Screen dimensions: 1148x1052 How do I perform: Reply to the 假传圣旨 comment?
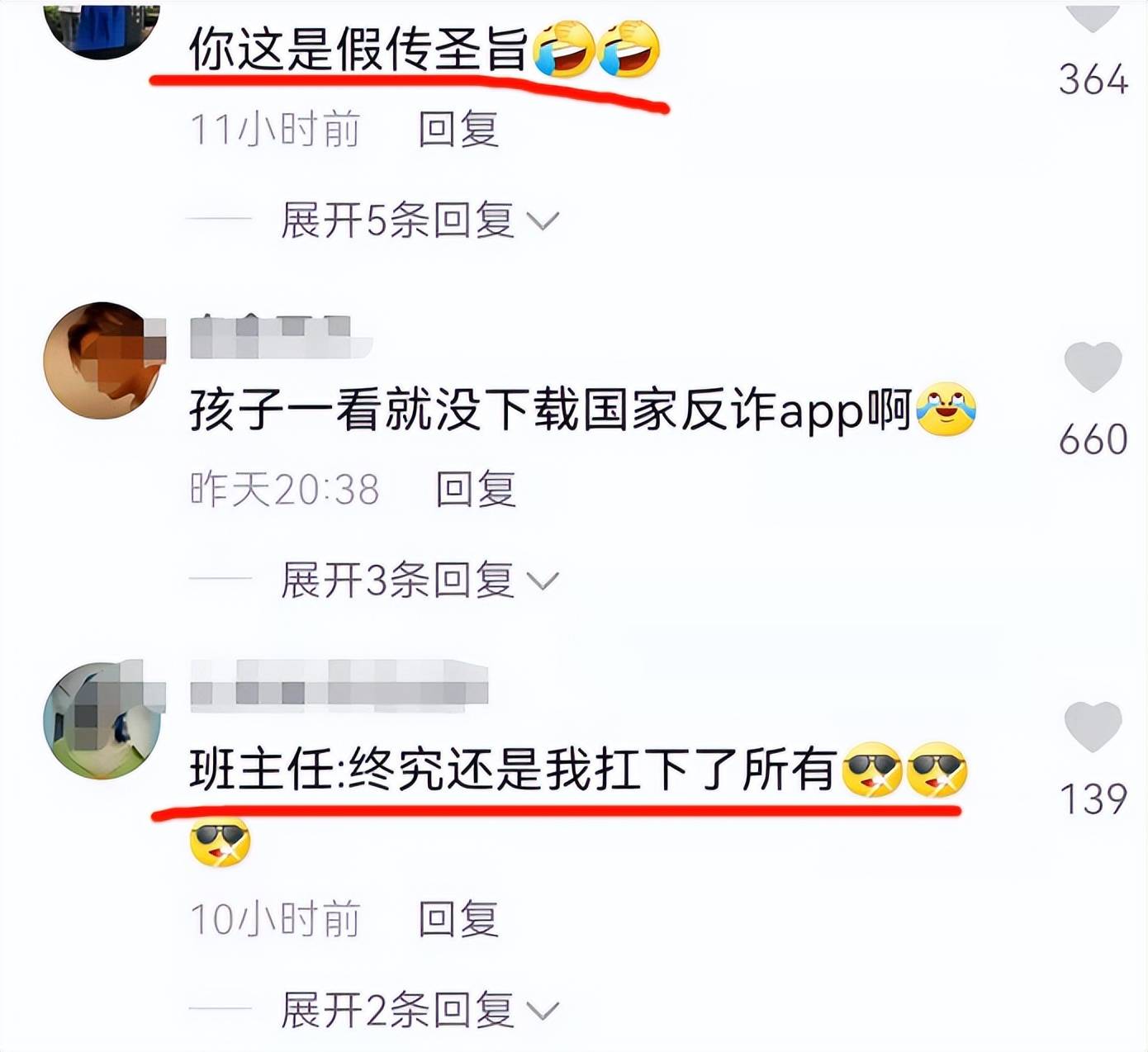(x=458, y=129)
